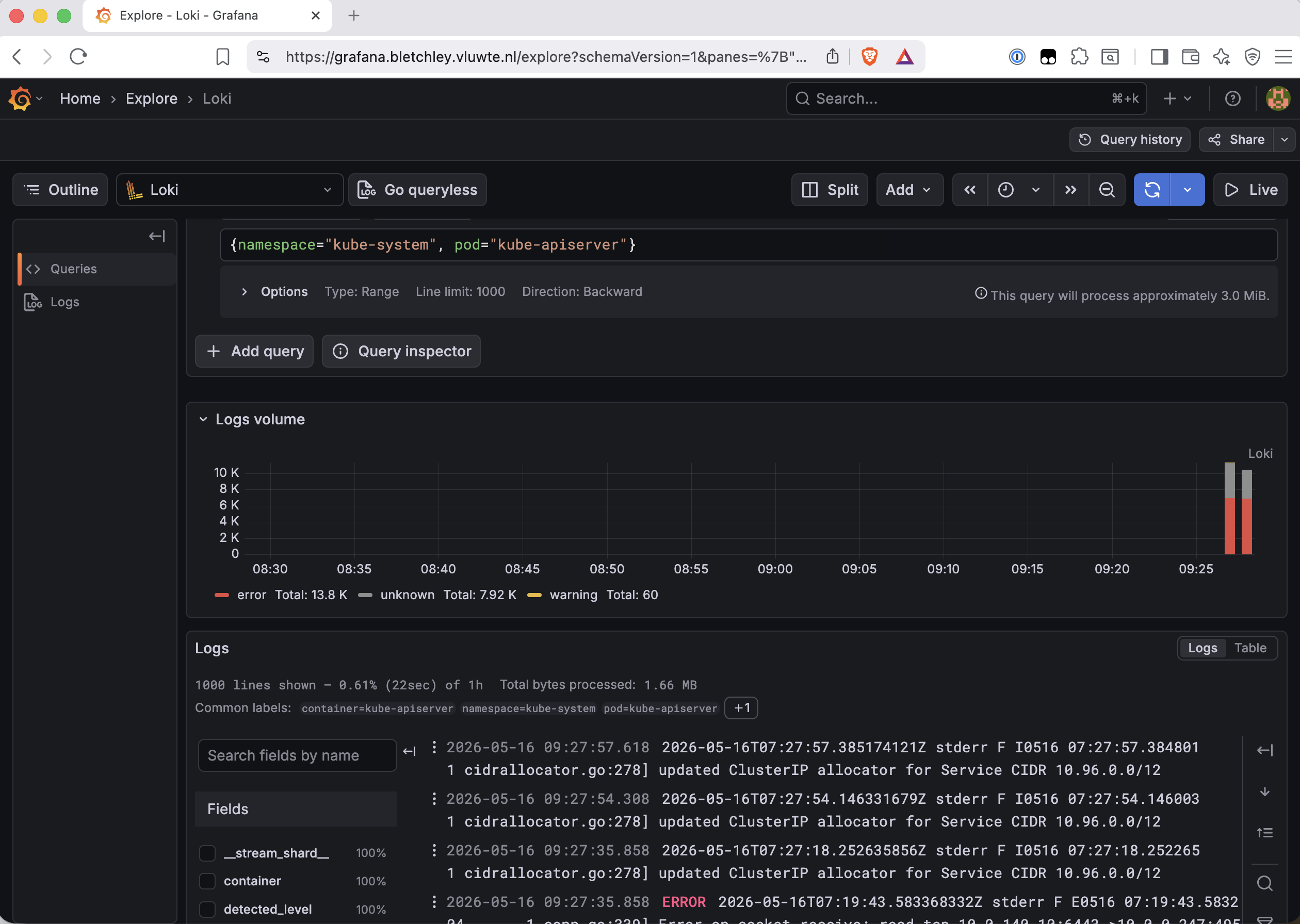
Task: Go to Explore breadcrumb
Action: 151,98
